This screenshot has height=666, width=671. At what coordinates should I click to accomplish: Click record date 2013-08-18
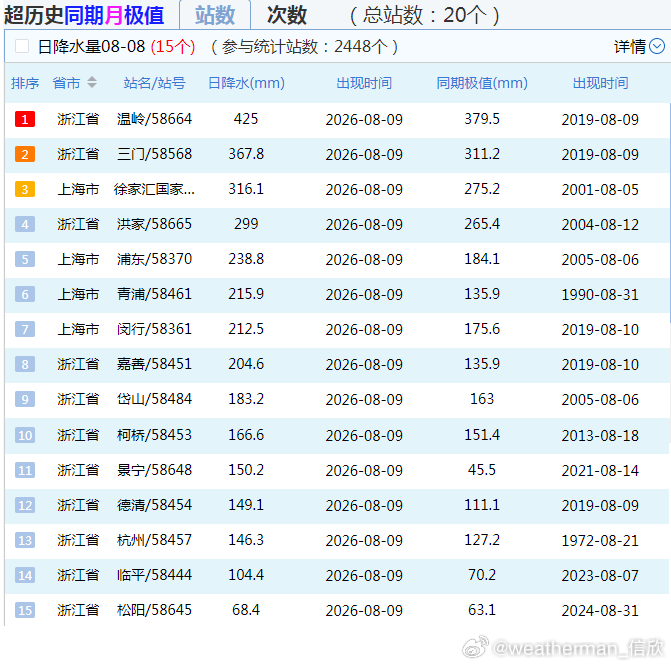click(600, 436)
